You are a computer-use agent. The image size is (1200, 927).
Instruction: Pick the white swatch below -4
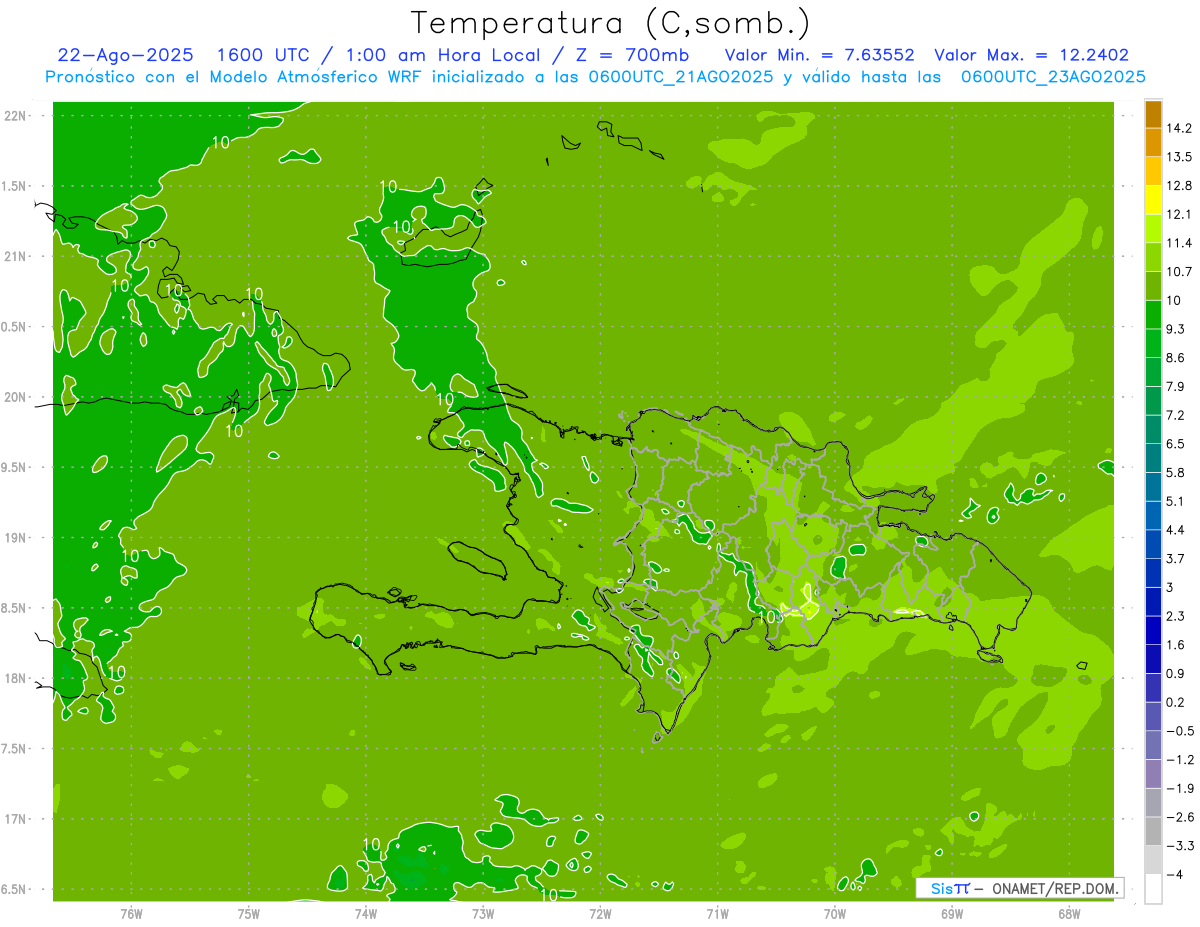coord(1153,889)
